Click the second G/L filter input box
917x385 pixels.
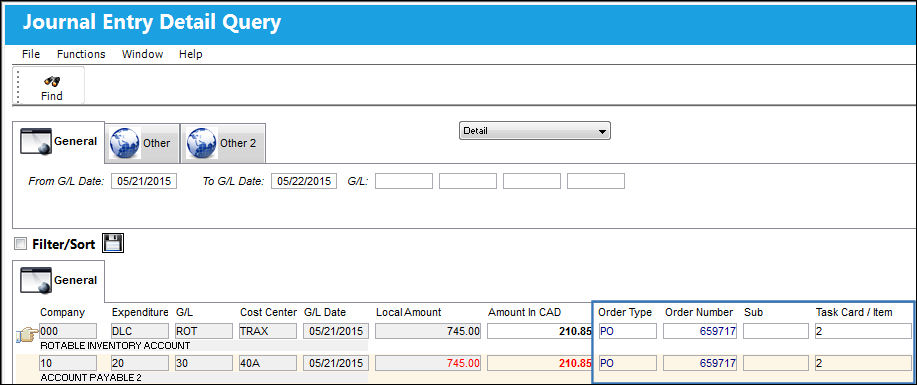click(x=468, y=181)
